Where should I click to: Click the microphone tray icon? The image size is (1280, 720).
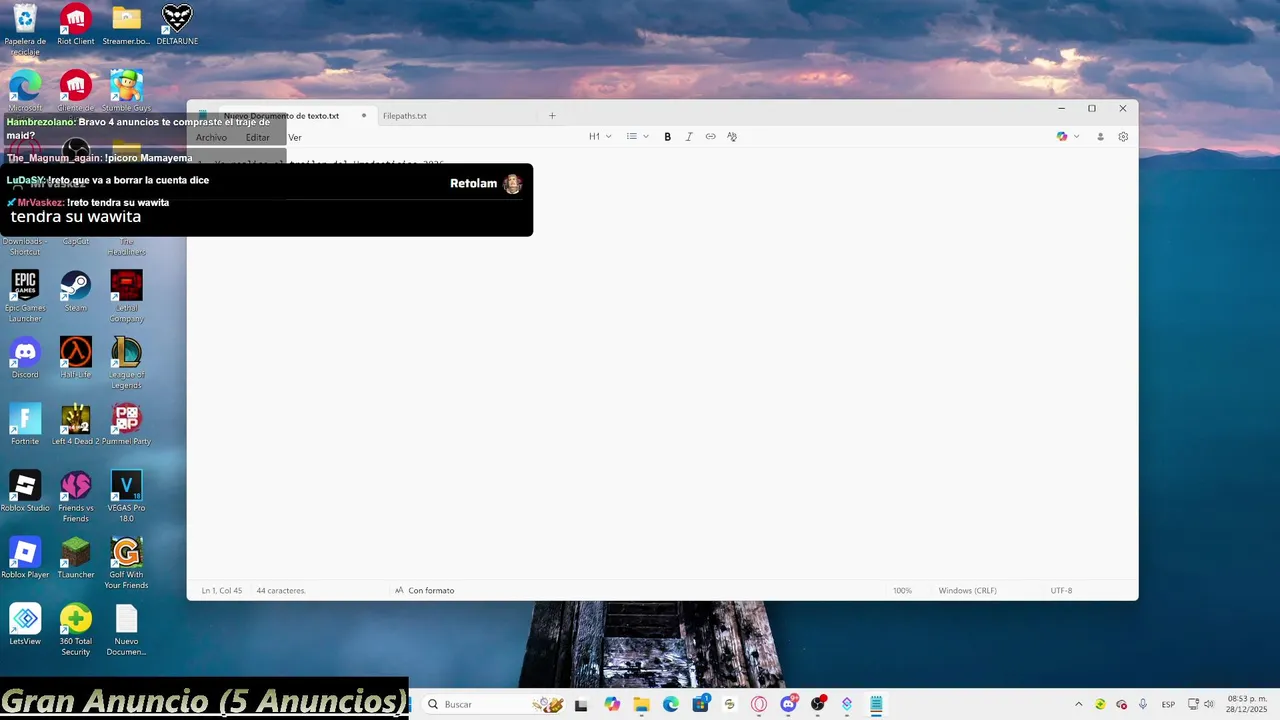[x=1142, y=704]
